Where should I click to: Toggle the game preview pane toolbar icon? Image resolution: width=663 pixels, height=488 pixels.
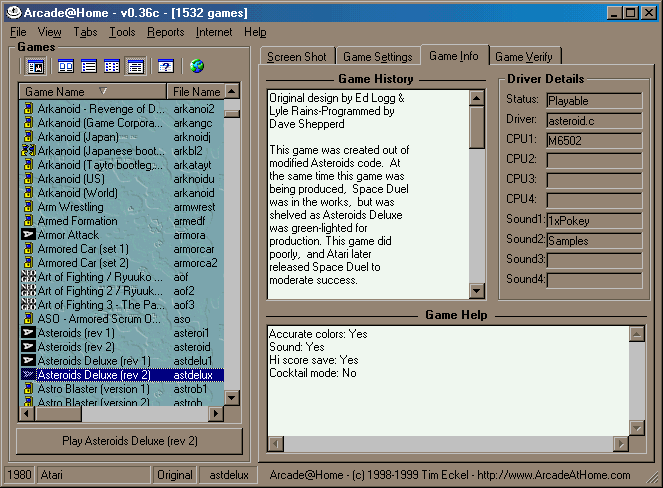click(36, 66)
